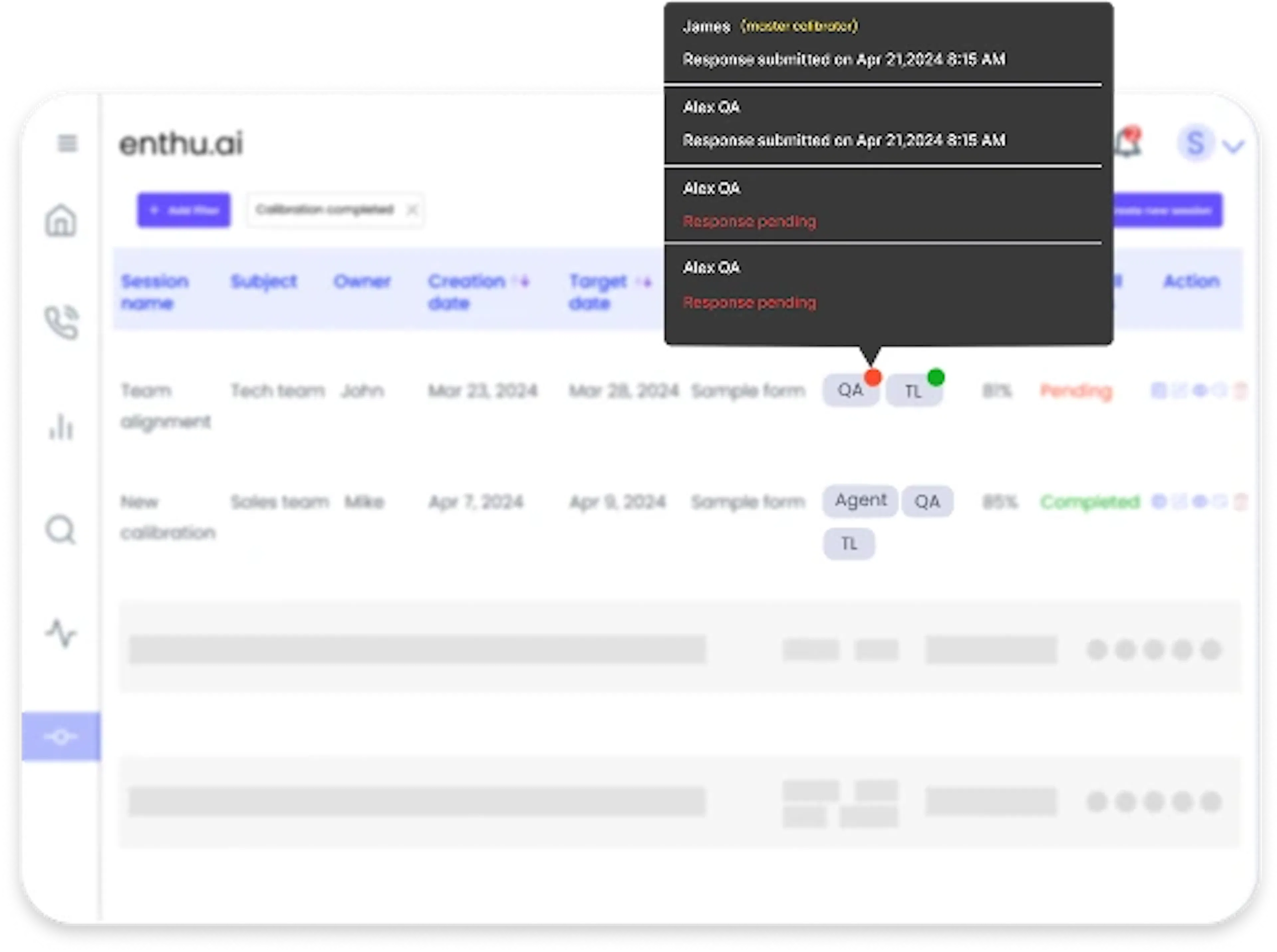Click the Subject column header
Image resolution: width=1277 pixels, height=952 pixels.
click(x=264, y=281)
